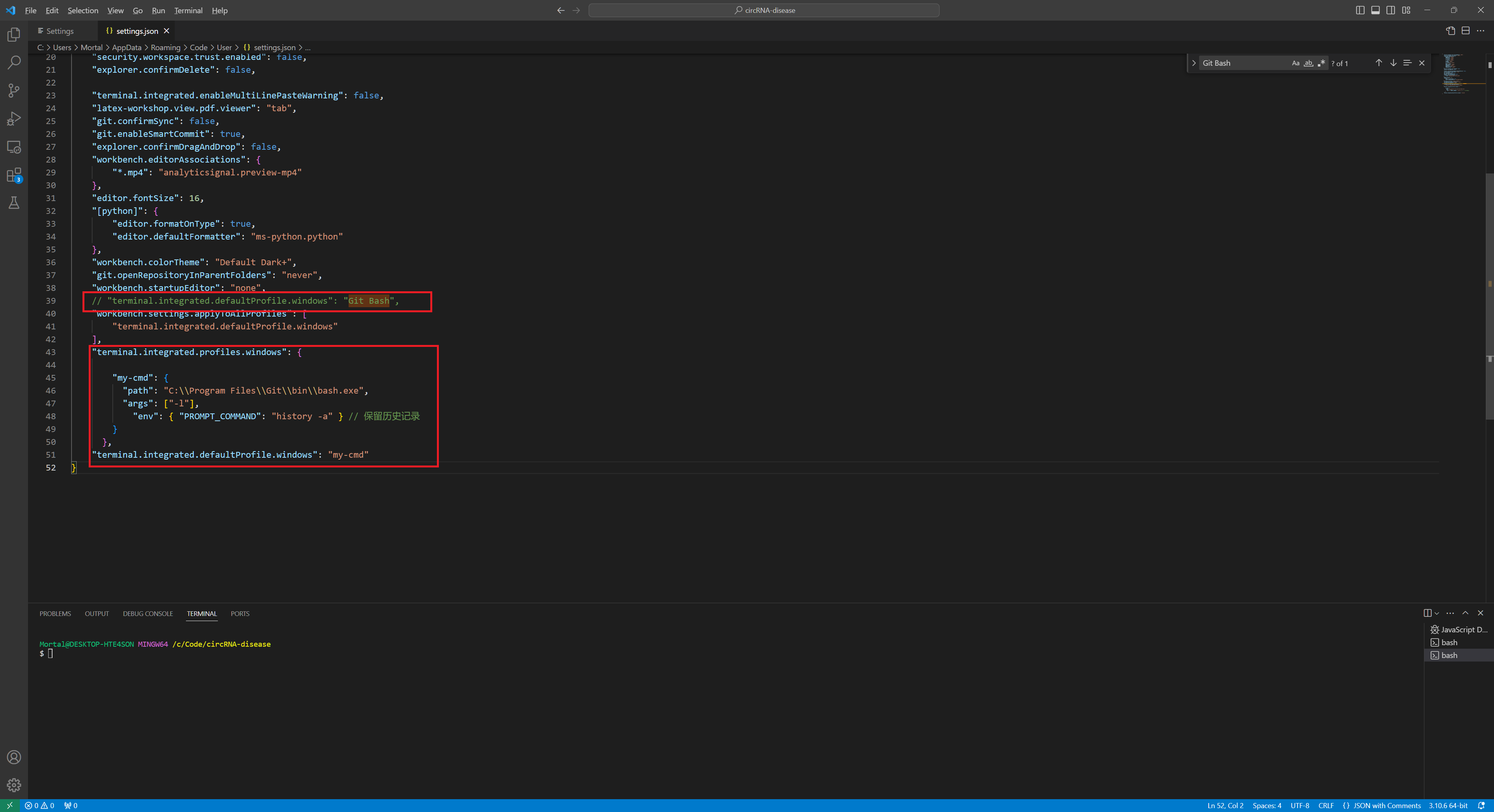Open the Extensions view
Screen dimensions: 1494x812
(x=14, y=176)
